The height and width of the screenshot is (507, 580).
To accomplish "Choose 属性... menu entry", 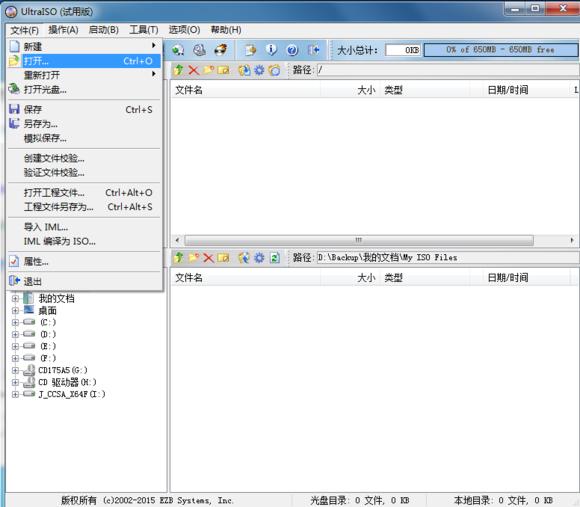I will click(84, 261).
